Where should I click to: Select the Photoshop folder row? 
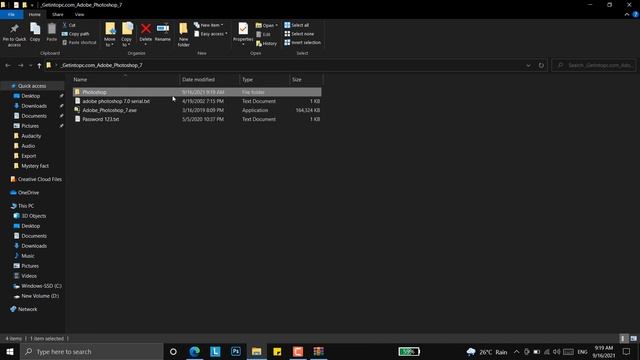coord(197,92)
